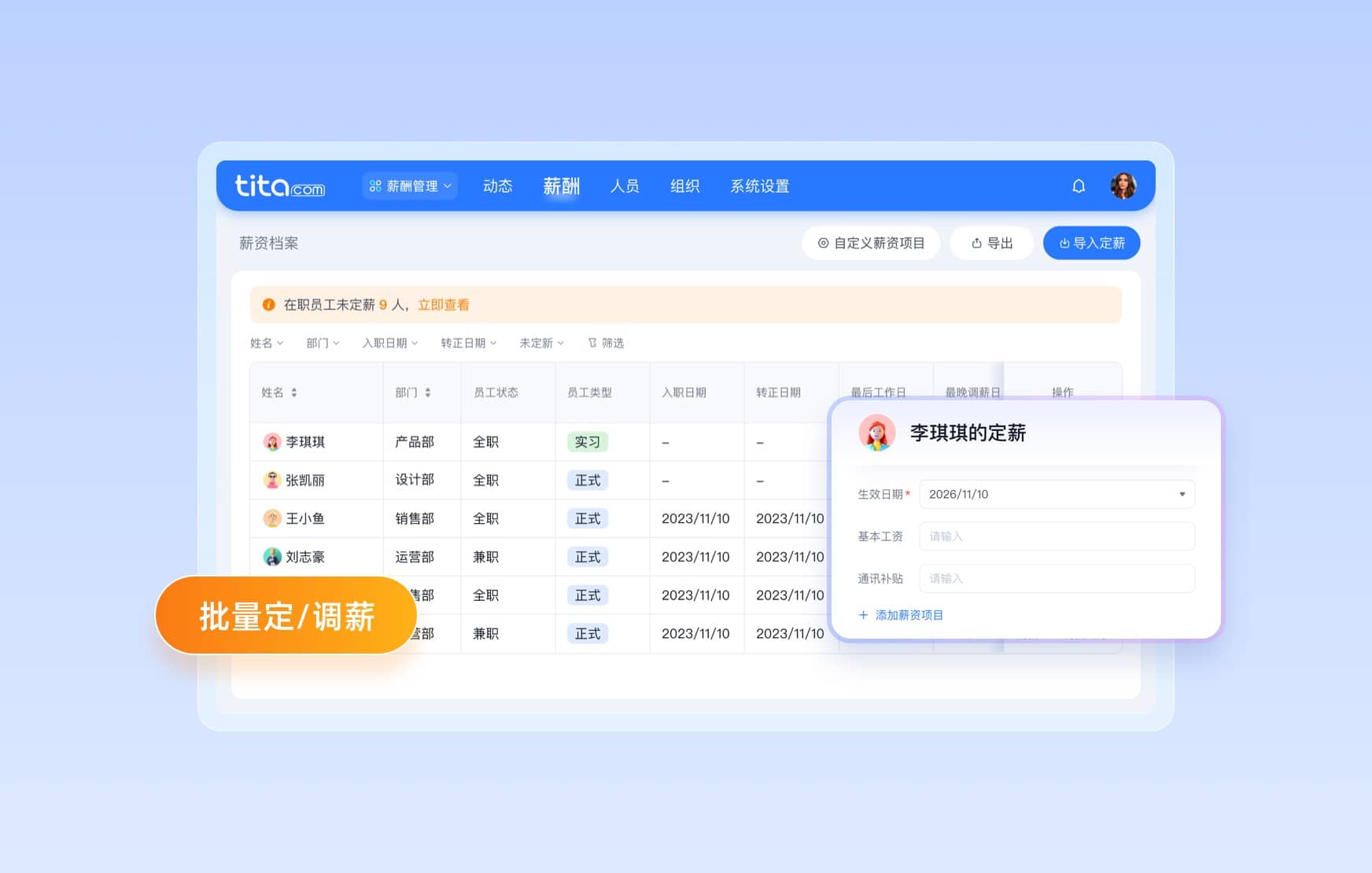Expand the department (部门) filter dropdown

tap(323, 343)
